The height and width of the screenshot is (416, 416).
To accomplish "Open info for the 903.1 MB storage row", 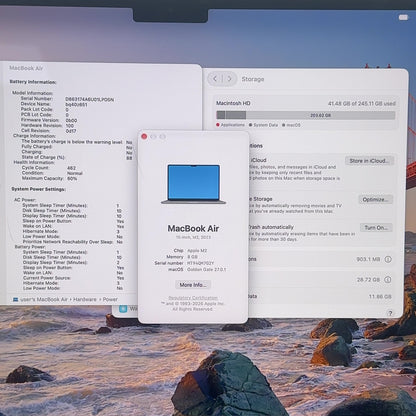I will click(388, 259).
